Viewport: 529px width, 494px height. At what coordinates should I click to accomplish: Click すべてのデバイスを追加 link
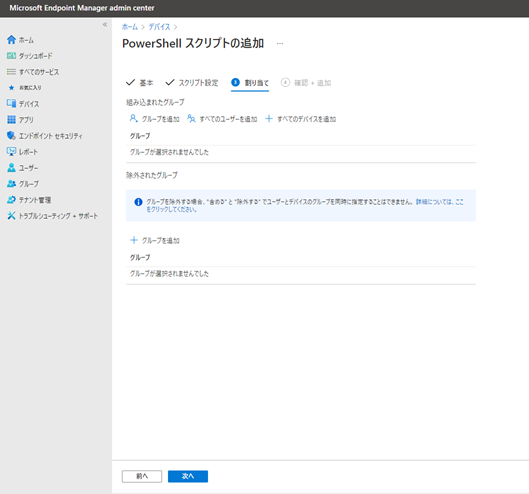307,119
